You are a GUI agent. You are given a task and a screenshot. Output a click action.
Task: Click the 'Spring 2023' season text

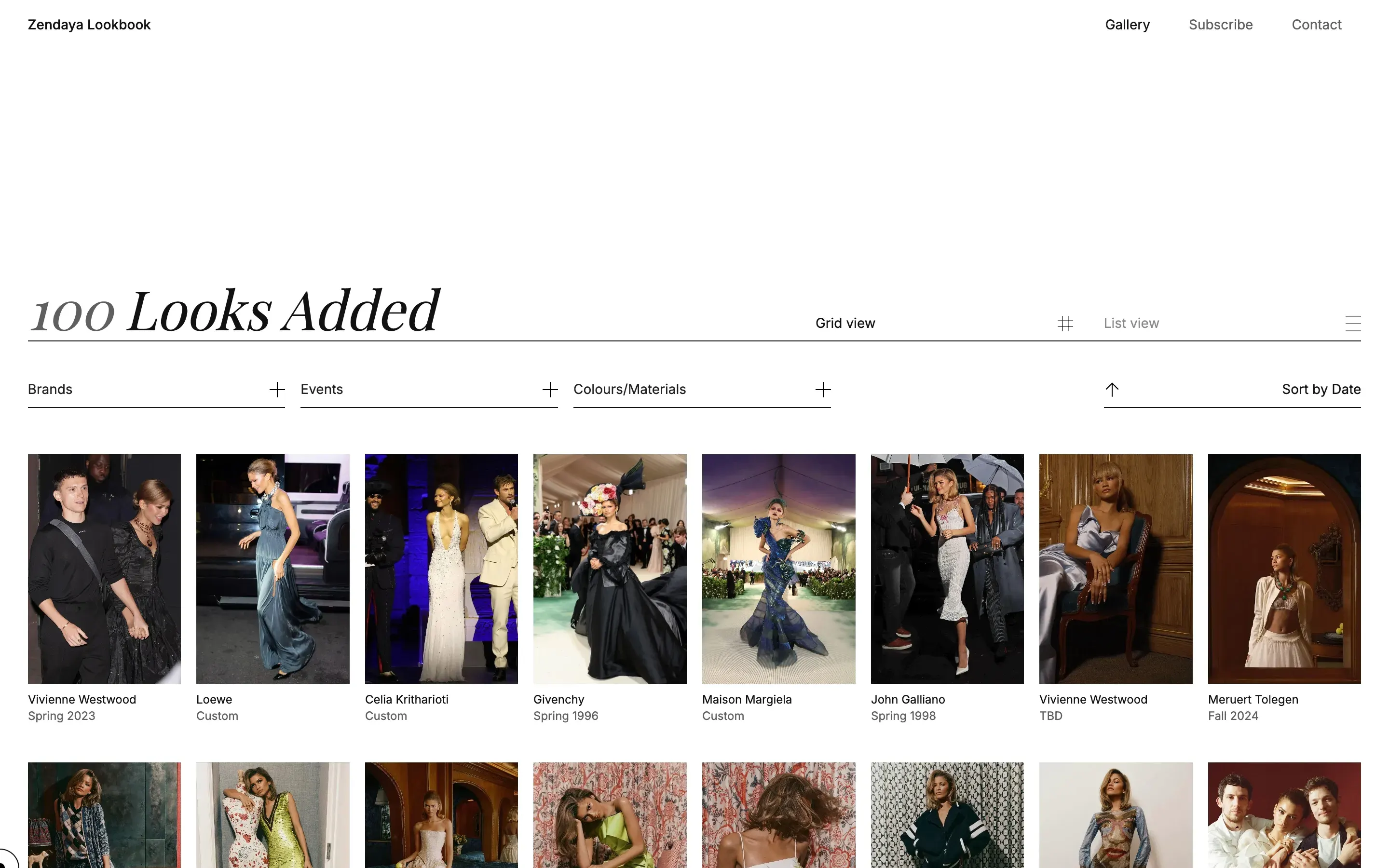pyautogui.click(x=61, y=716)
